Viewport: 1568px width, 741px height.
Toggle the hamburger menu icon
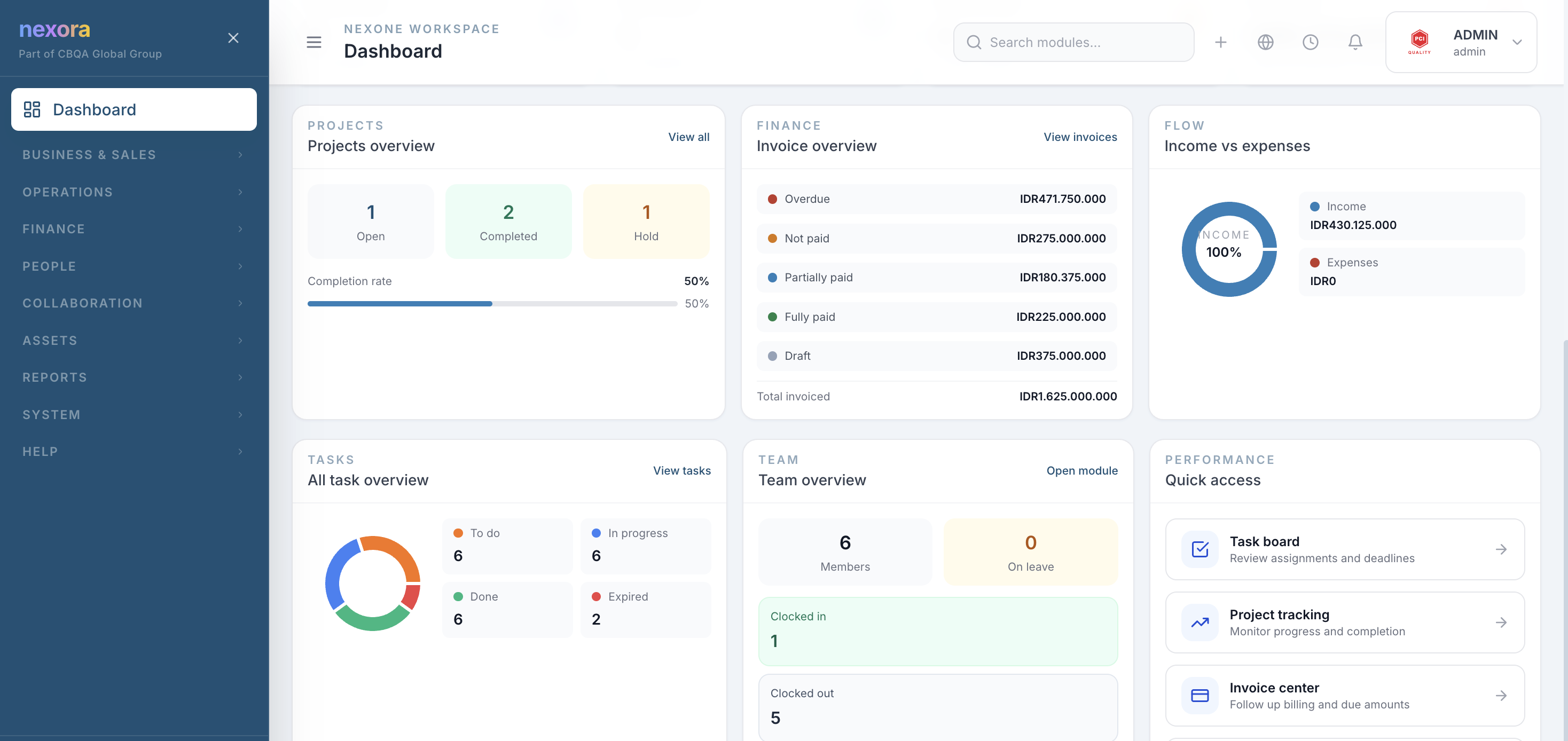coord(313,42)
